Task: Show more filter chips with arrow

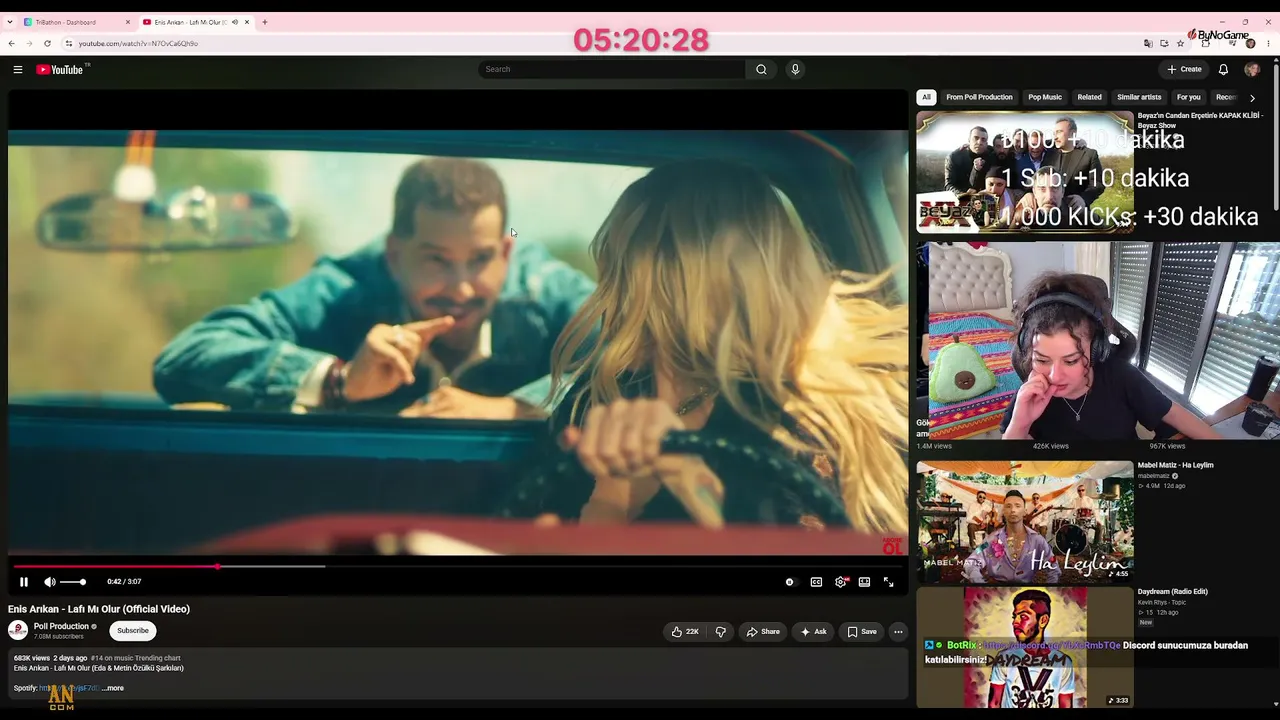Action: 1252,98
